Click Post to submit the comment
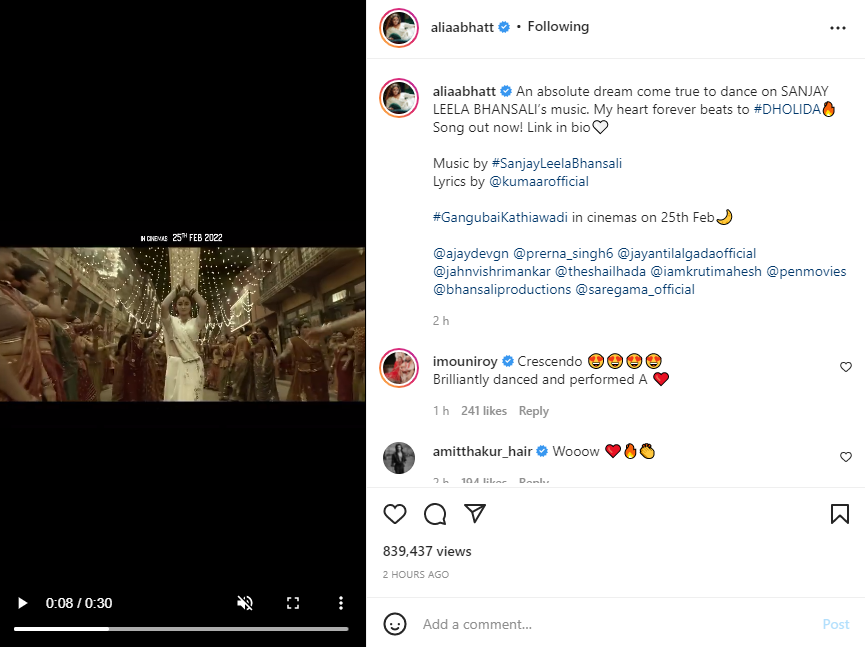 [x=836, y=624]
